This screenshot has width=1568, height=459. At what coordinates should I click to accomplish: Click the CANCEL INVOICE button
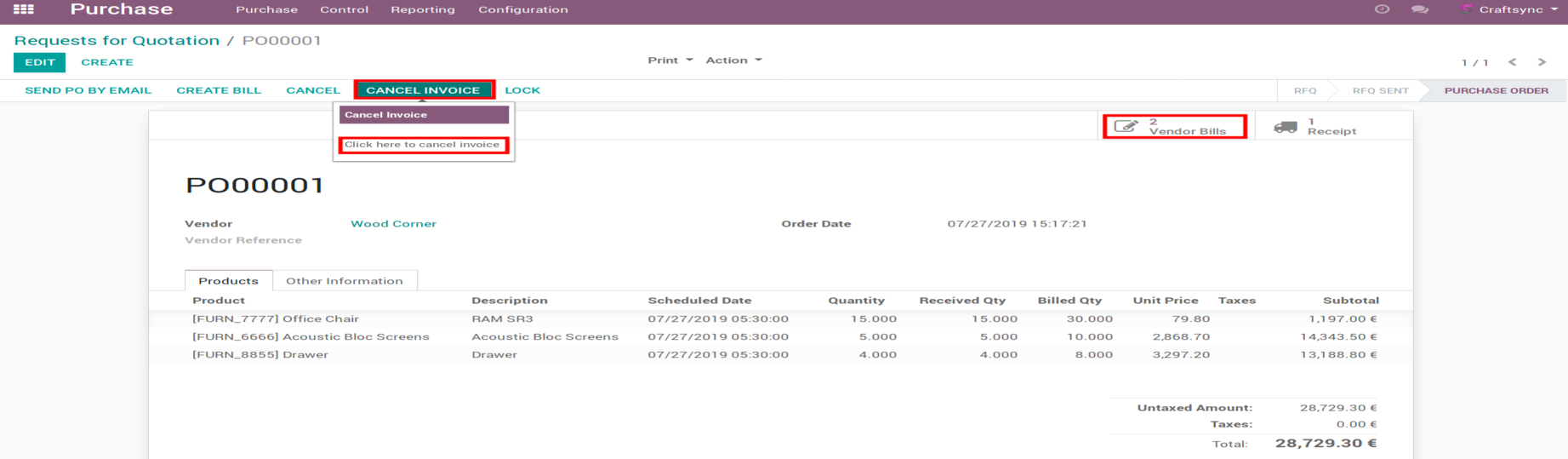(423, 90)
